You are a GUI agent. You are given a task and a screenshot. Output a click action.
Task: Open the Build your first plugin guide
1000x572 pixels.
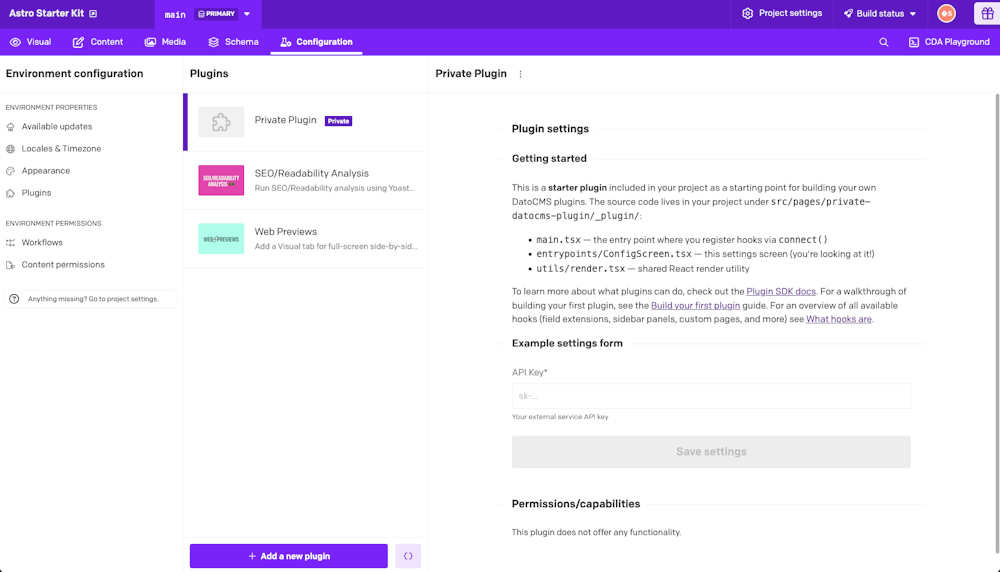click(x=695, y=305)
